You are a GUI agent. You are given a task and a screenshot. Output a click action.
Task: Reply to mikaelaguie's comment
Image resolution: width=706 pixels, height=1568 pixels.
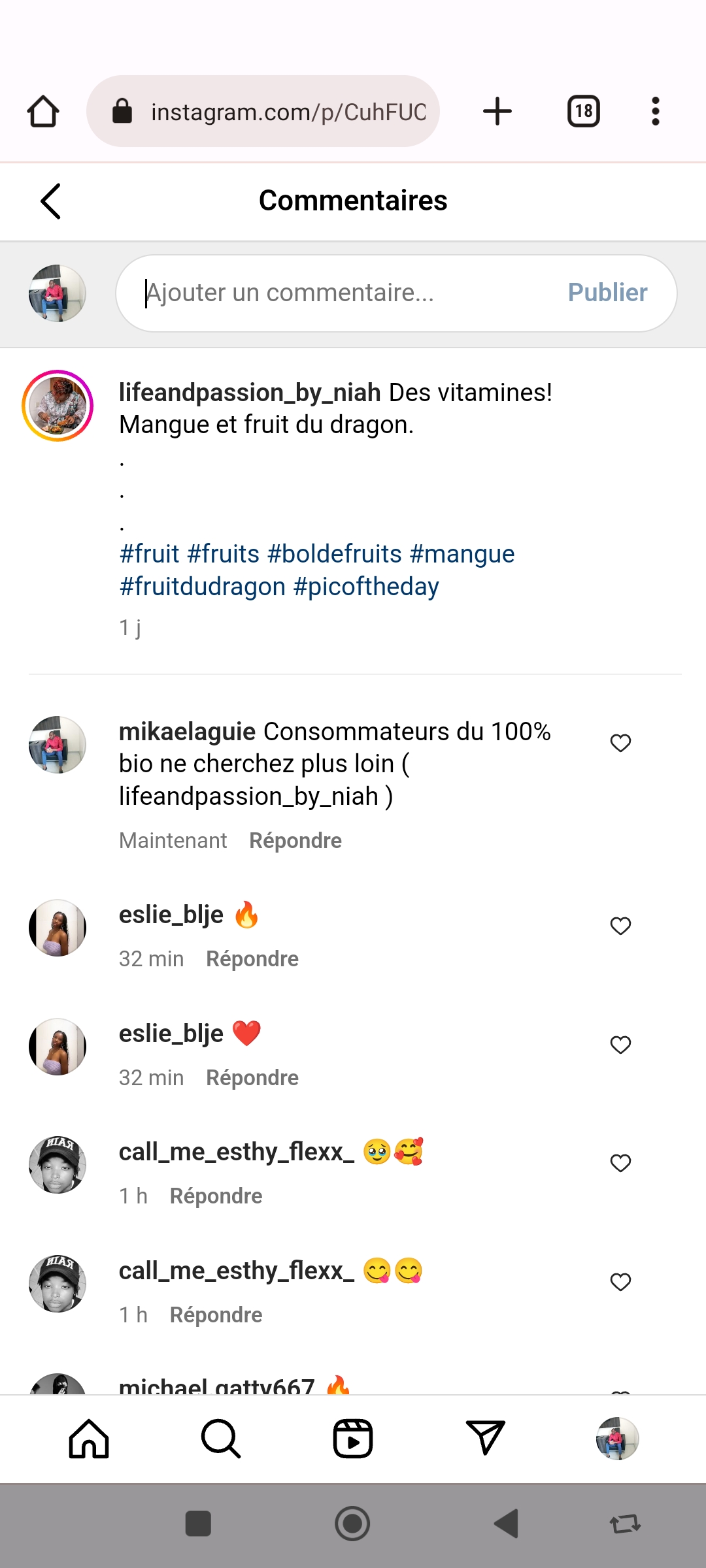(295, 841)
